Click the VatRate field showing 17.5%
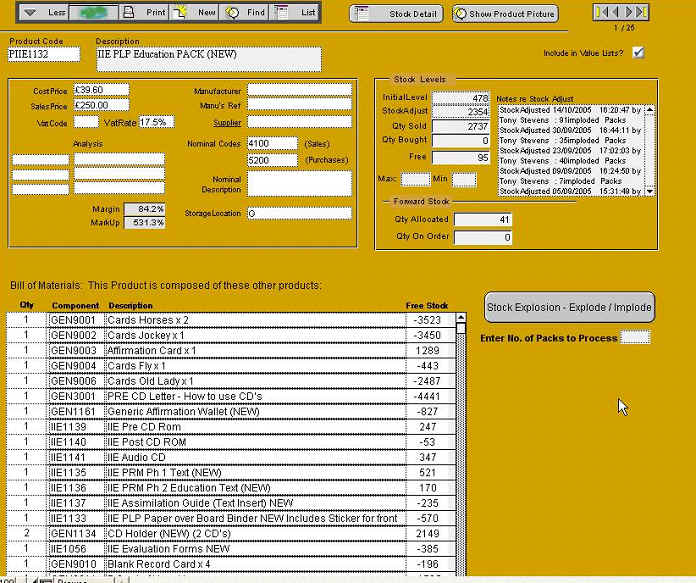This screenshot has width=696, height=583. click(x=156, y=122)
